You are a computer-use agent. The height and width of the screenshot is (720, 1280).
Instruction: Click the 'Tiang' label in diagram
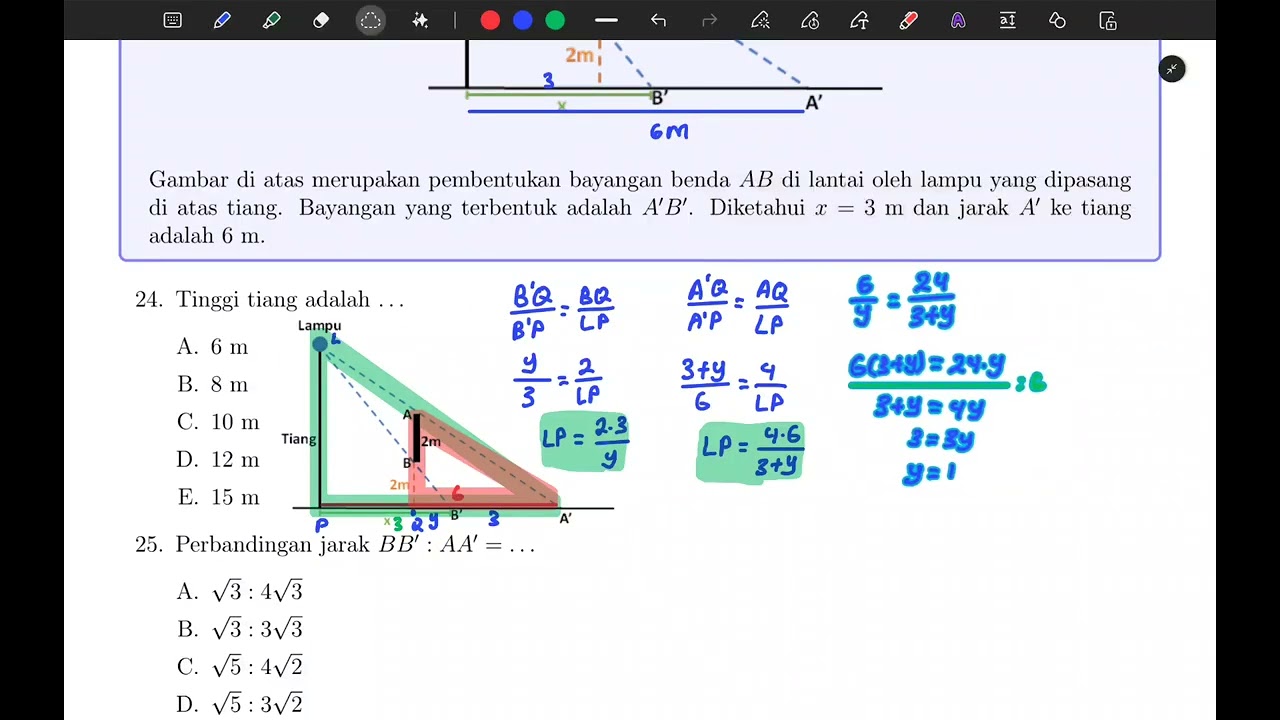click(x=299, y=439)
